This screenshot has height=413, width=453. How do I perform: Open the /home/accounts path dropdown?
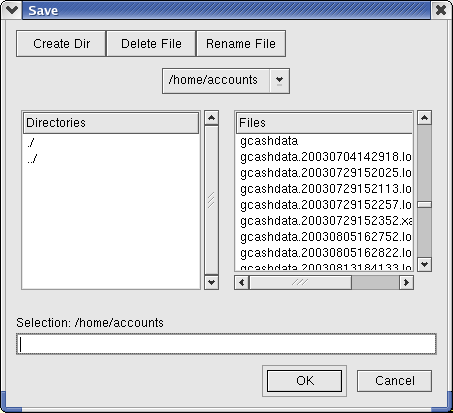coord(226,81)
